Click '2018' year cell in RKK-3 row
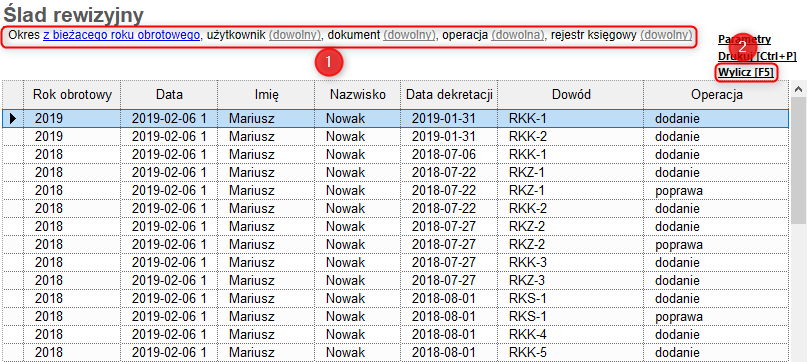810x362 pixels. click(72, 262)
